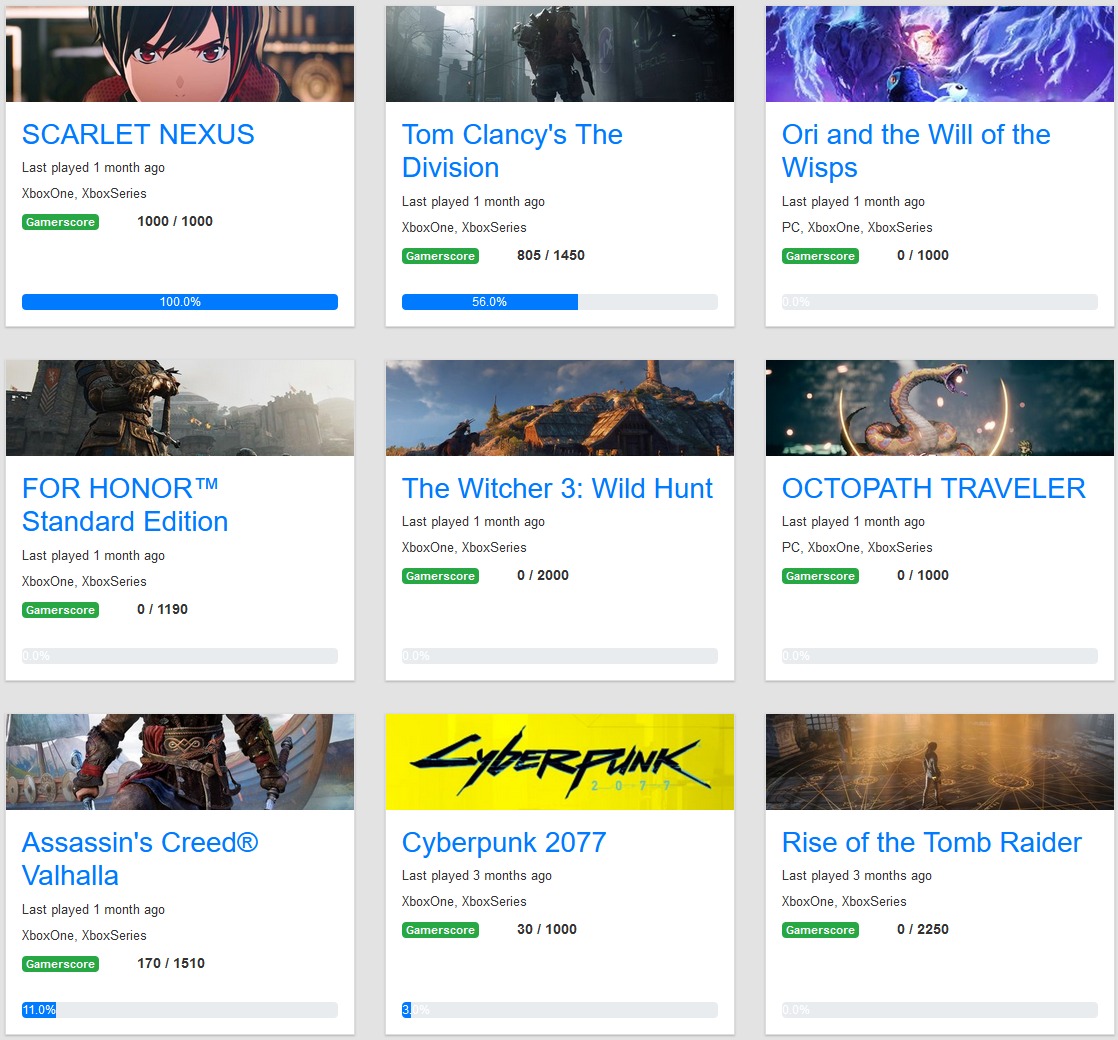Click Ori card 0 / 1000 score
This screenshot has height=1040, width=1118.
click(x=923, y=255)
